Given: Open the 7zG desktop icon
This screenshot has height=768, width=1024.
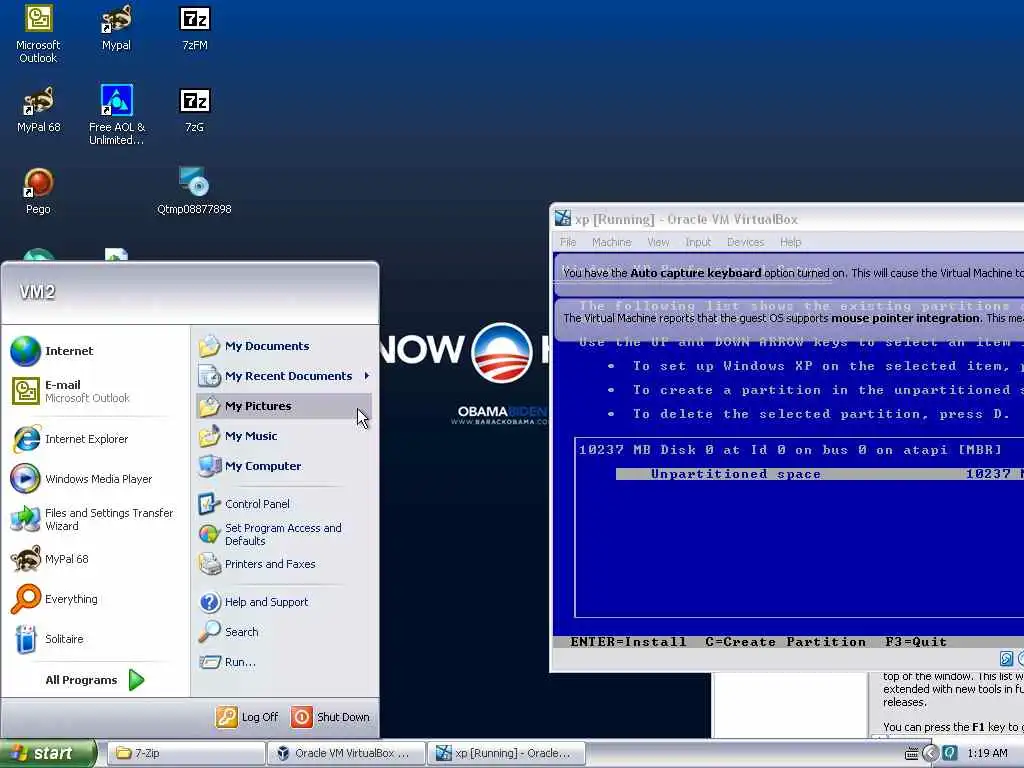Looking at the screenshot, I should click(x=195, y=110).
